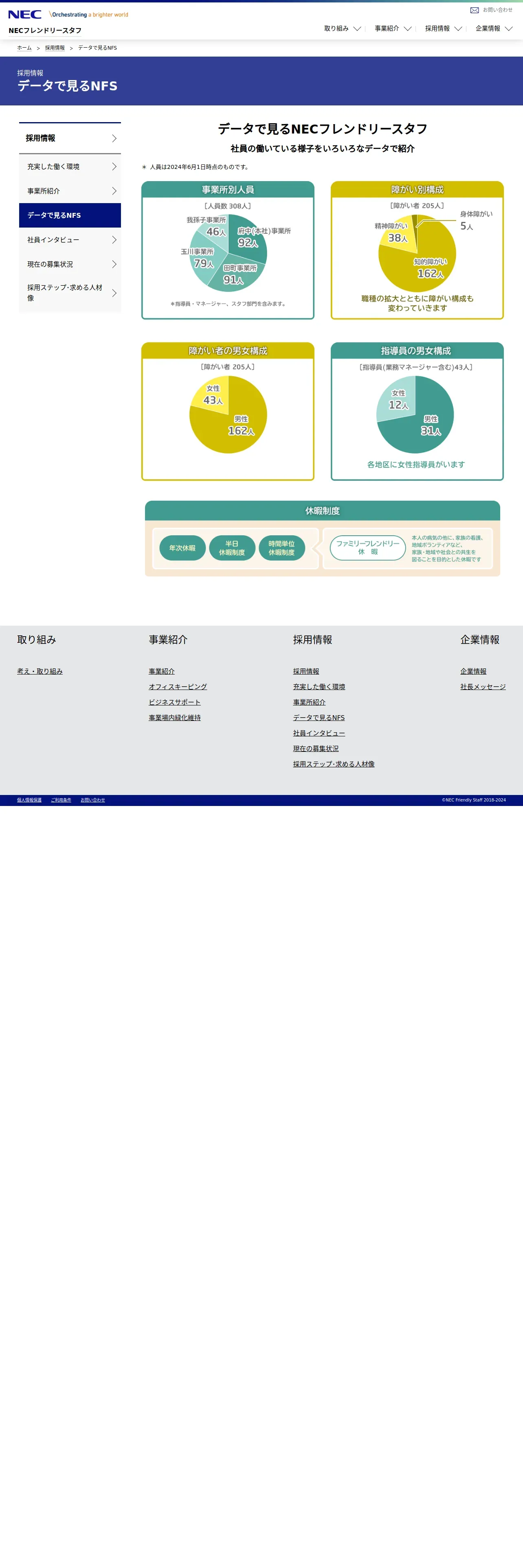Click the 半日休暇制度 badge
Viewport: 523px width, 1568px height.
coord(232,548)
